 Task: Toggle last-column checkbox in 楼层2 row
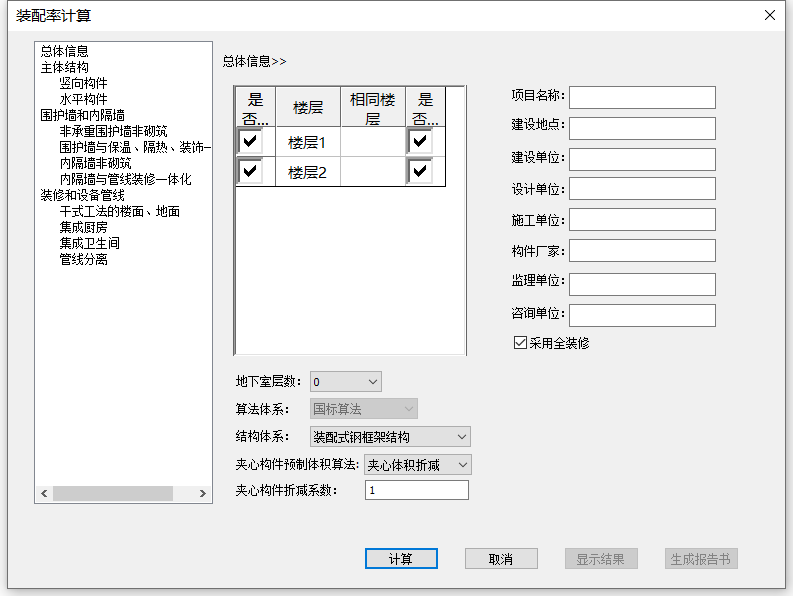pyautogui.click(x=420, y=172)
